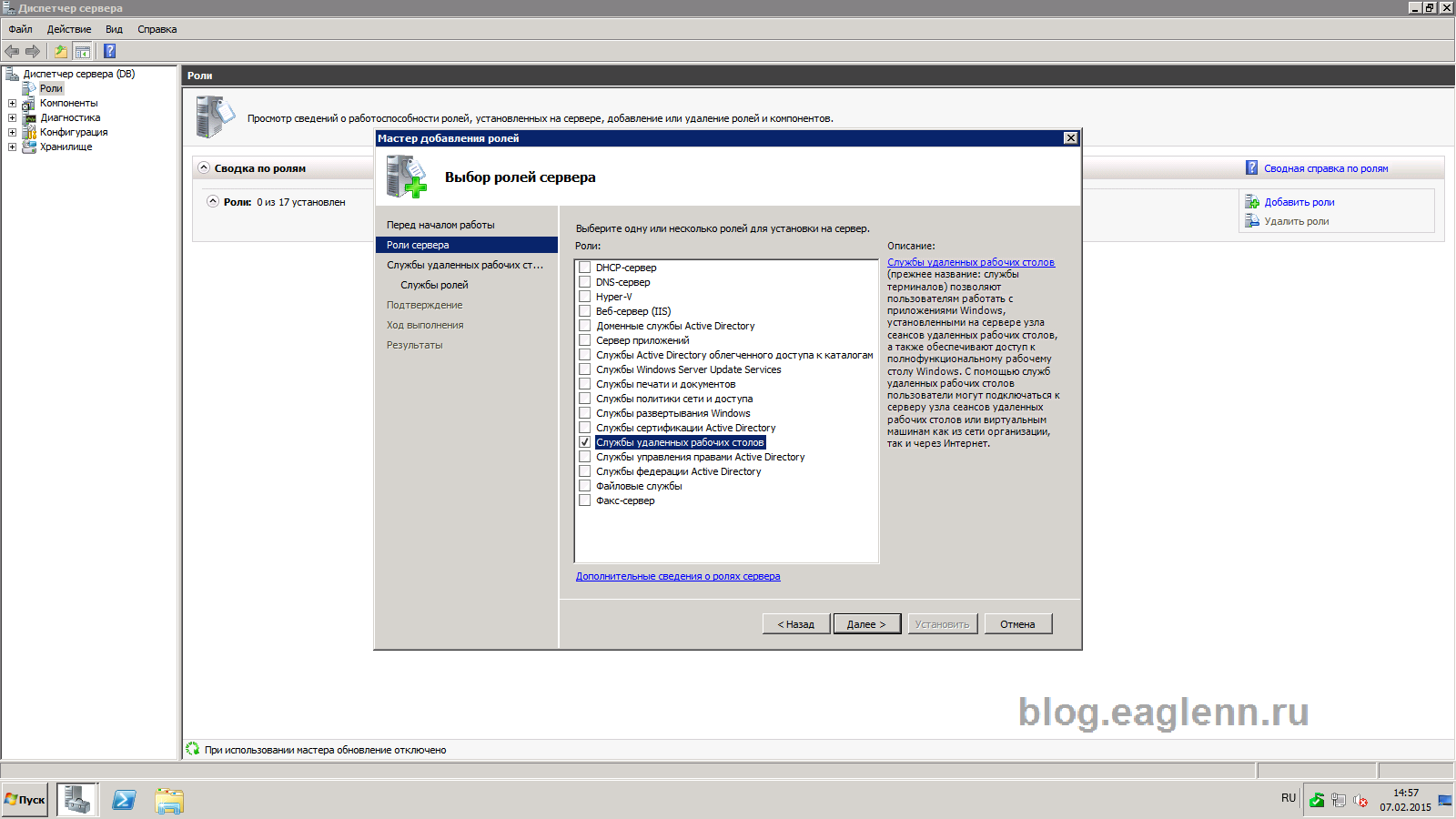Click the Диагностика tree icon
The height and width of the screenshot is (819, 1456).
tap(29, 117)
